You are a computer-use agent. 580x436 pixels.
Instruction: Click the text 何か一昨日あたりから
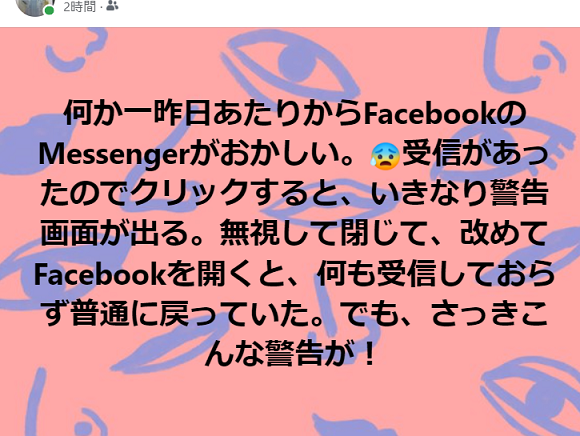213,114
